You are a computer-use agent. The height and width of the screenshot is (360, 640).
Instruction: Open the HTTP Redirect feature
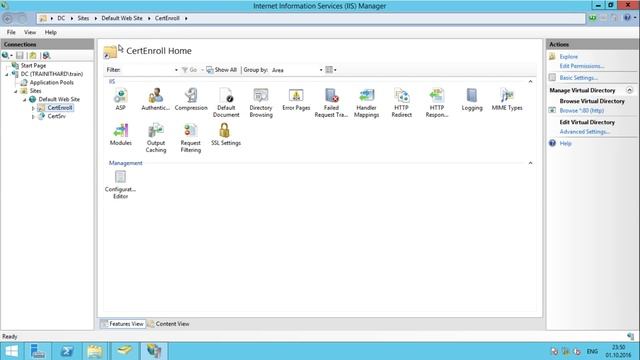coord(401,103)
